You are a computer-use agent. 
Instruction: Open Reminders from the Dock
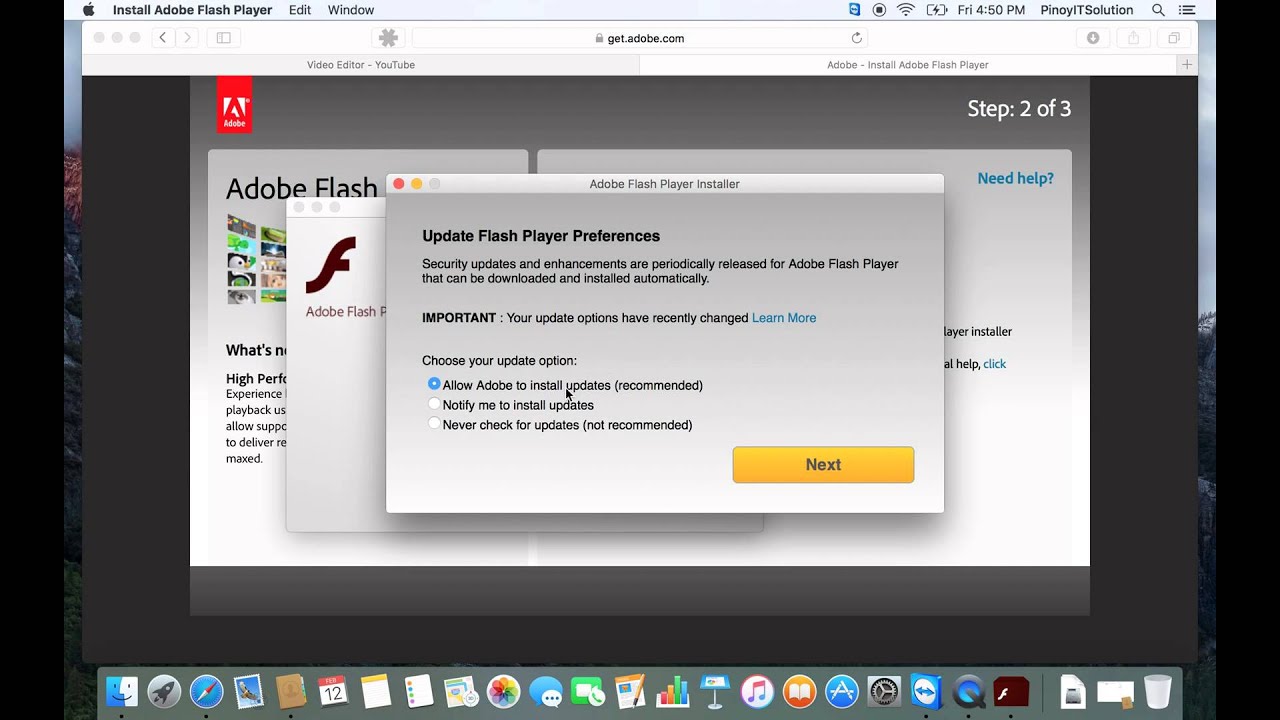pyautogui.click(x=419, y=691)
